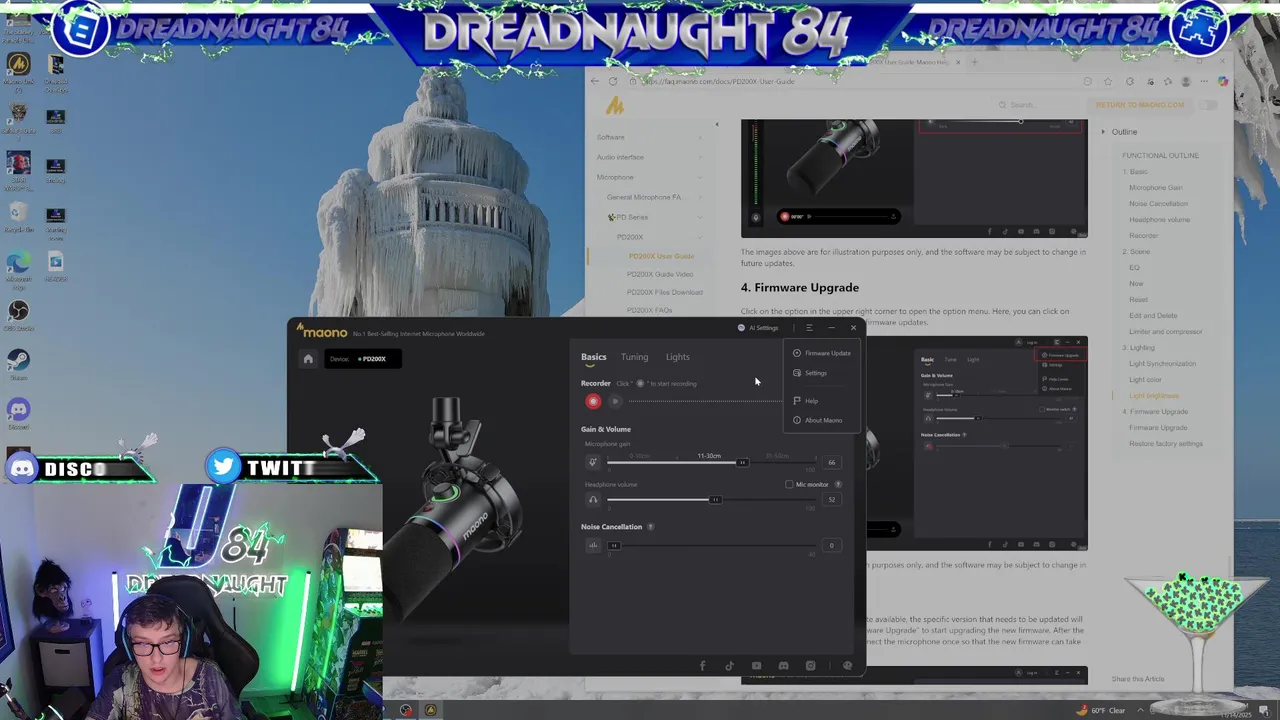
Task: Collapse Microphone section in docs sidebar
Action: 699,177
